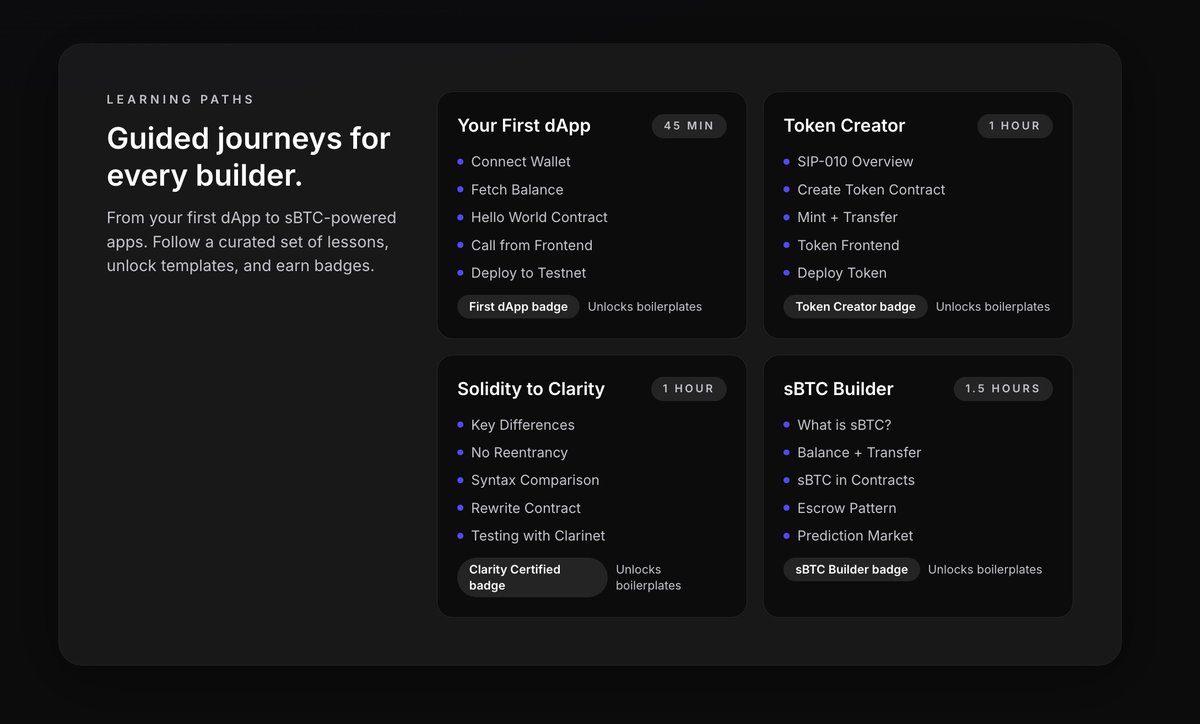Click the Prediction Market lesson
This screenshot has height=724, width=1200.
coord(855,536)
